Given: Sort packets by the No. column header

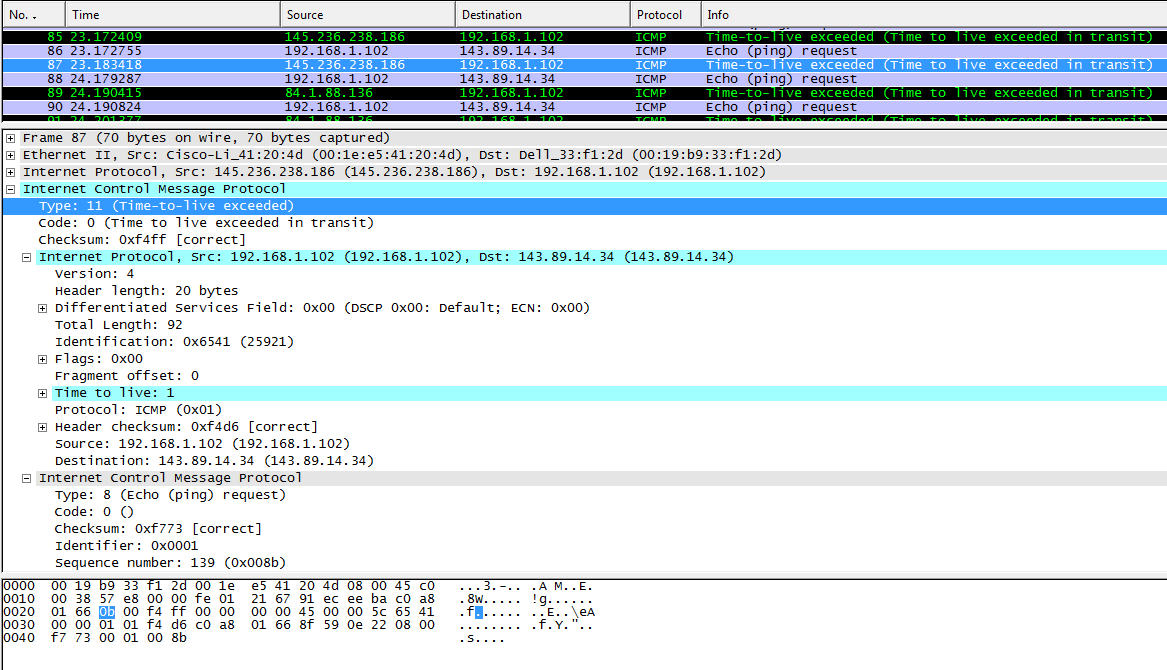Looking at the screenshot, I should 34,15.
